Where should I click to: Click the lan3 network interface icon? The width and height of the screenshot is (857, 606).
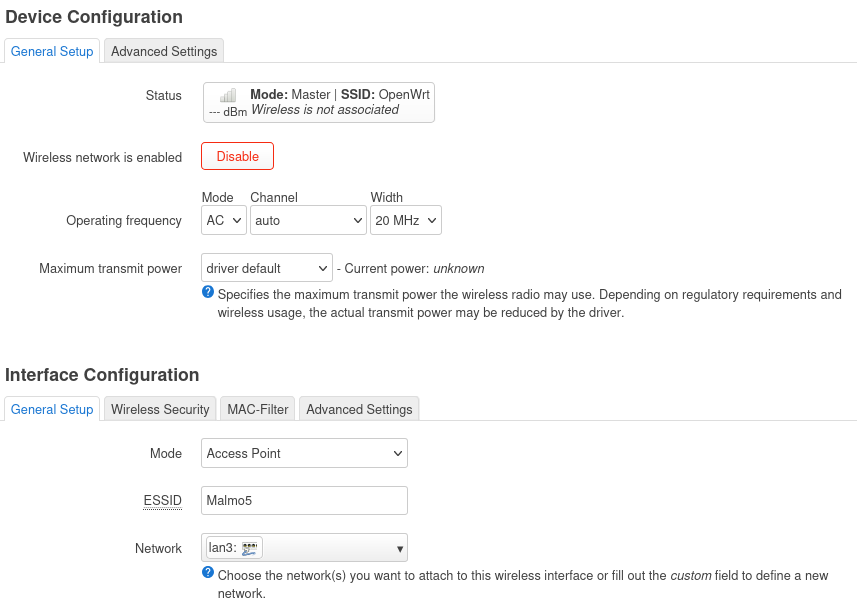[250, 548]
